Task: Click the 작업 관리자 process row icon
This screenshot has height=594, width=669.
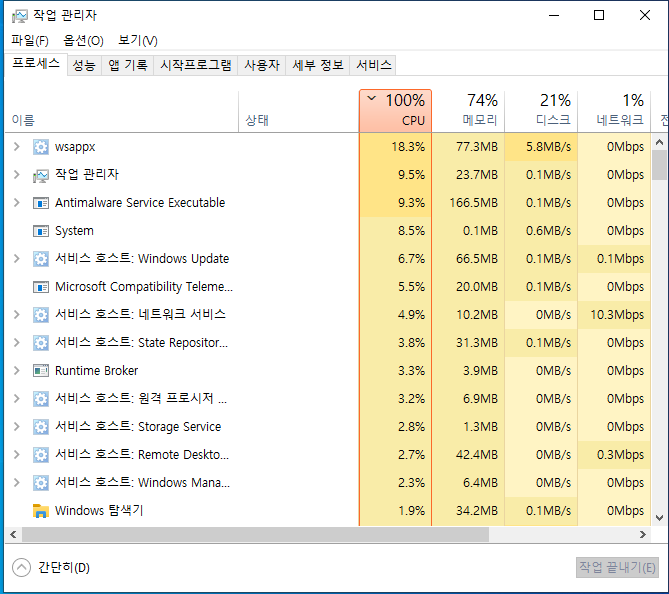Action: point(41,175)
